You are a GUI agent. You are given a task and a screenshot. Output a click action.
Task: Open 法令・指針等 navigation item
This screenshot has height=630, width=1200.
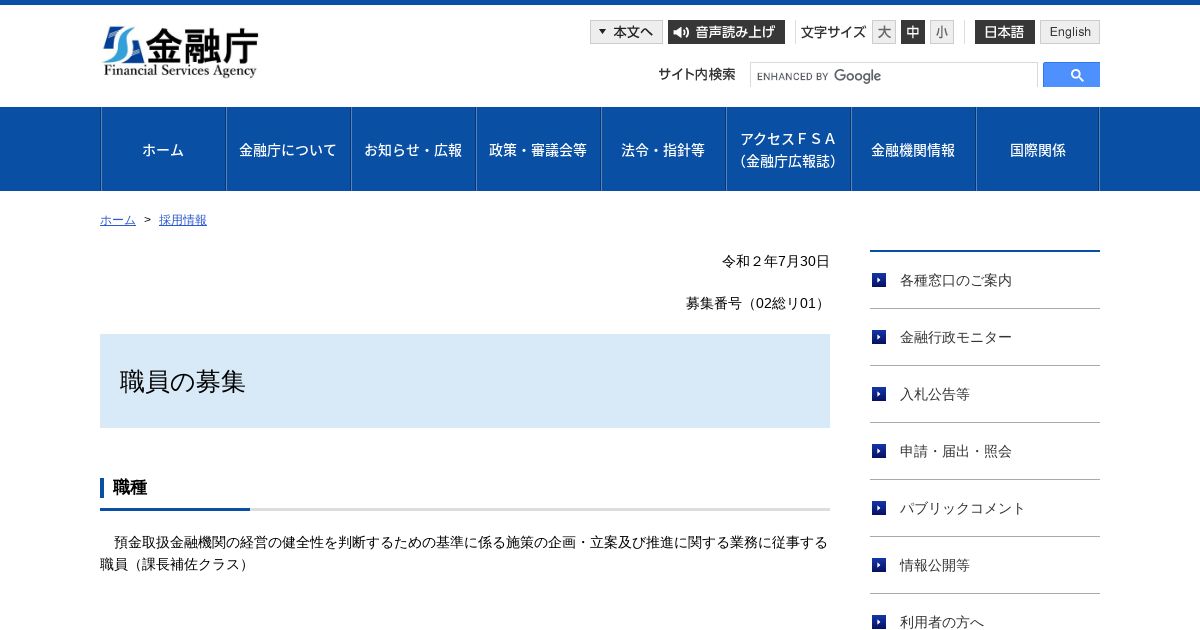(x=664, y=149)
